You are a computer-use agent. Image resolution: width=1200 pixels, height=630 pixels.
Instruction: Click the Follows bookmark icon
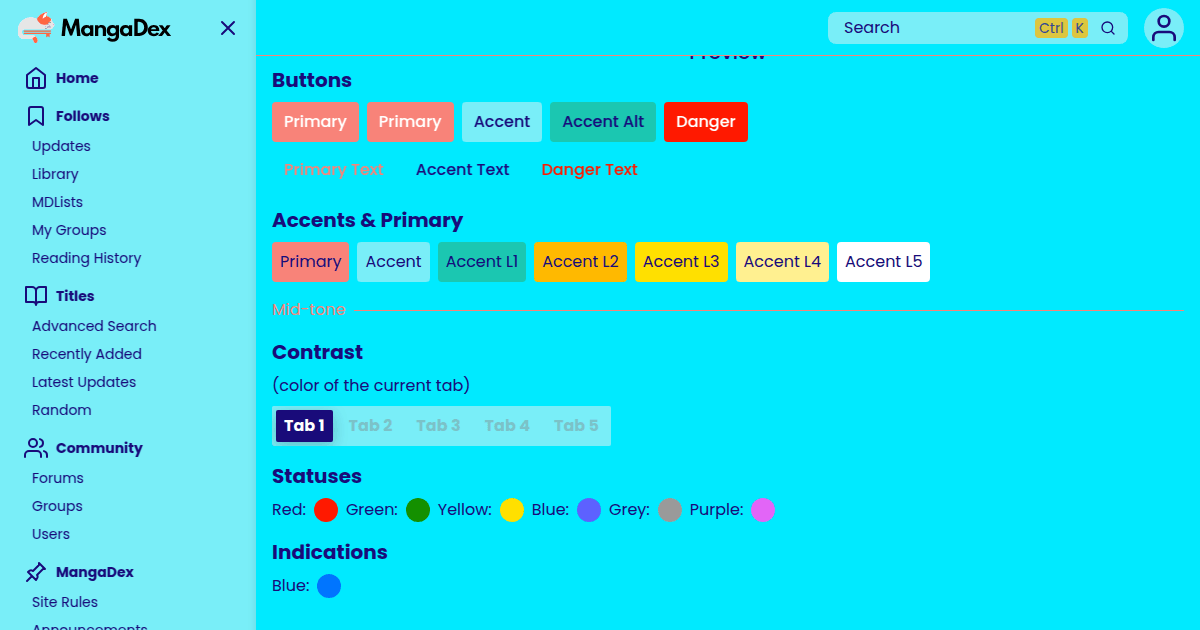(x=36, y=116)
